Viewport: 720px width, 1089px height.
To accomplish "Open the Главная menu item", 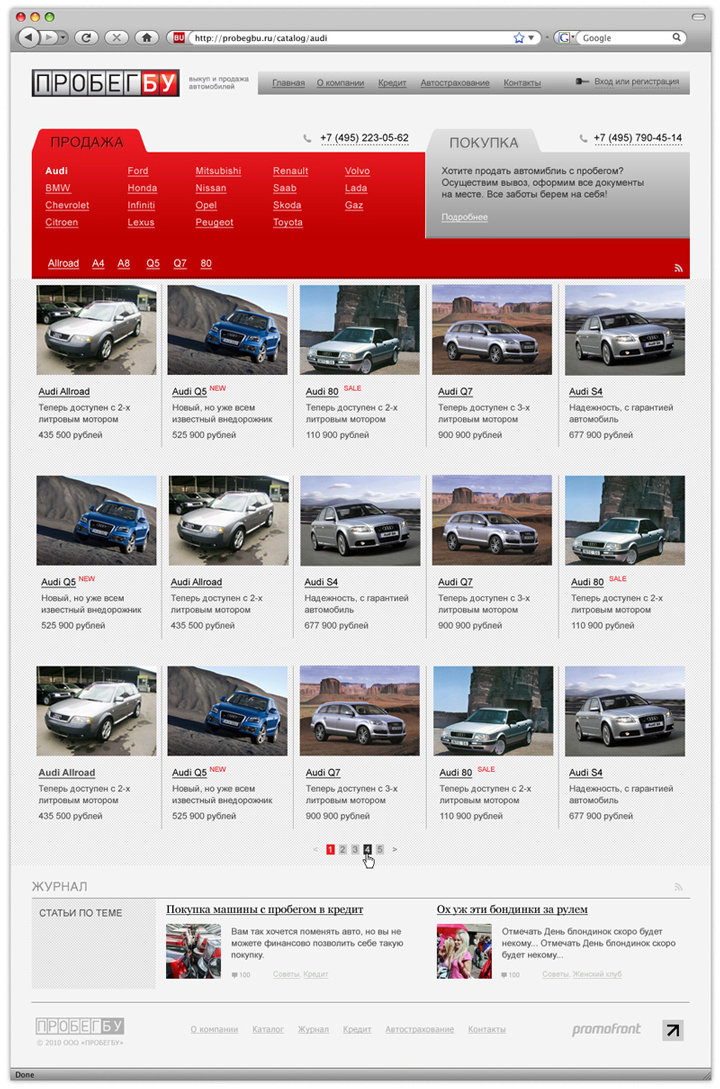I will (x=288, y=83).
